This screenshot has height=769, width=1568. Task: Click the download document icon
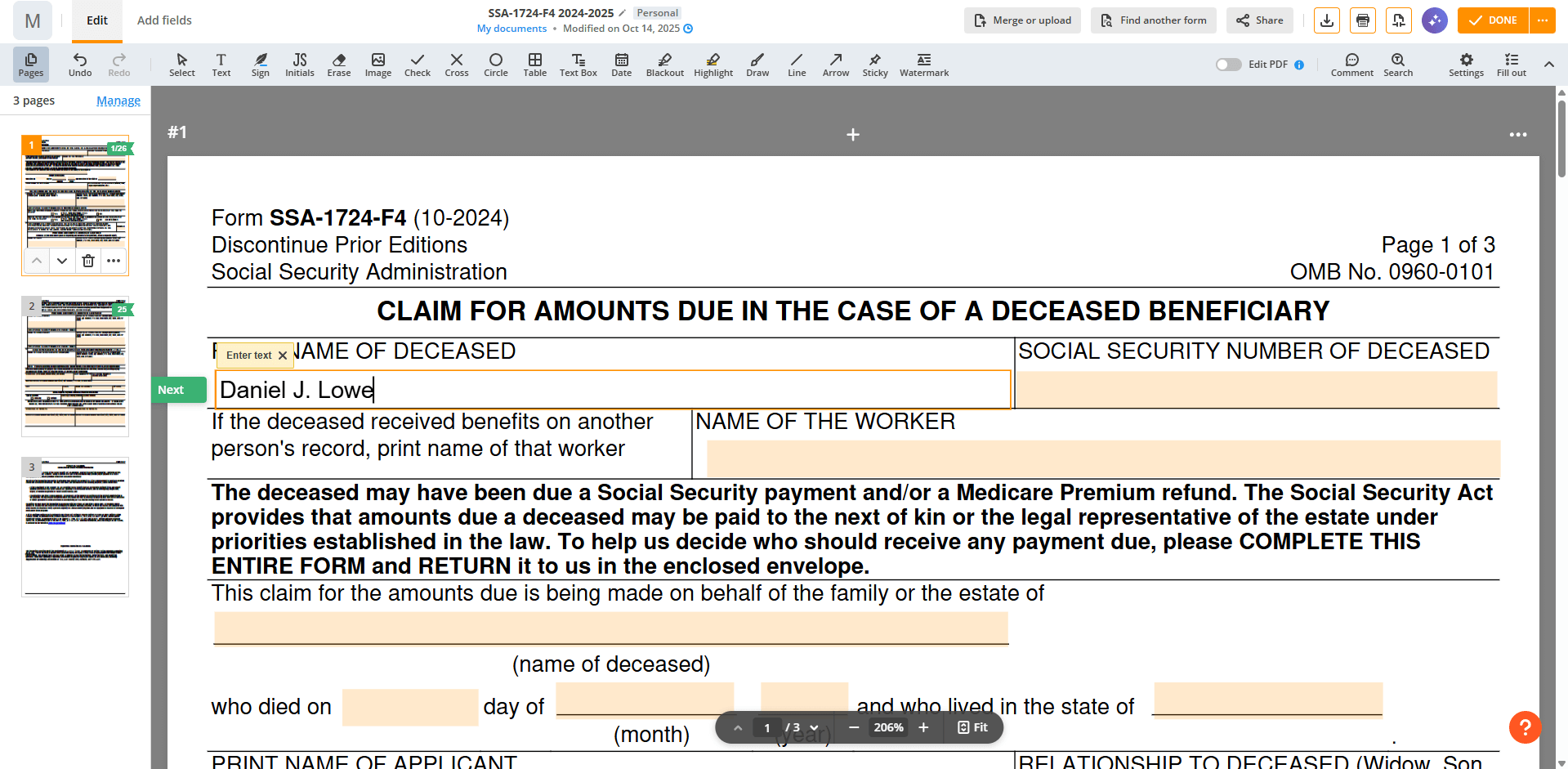click(1327, 20)
